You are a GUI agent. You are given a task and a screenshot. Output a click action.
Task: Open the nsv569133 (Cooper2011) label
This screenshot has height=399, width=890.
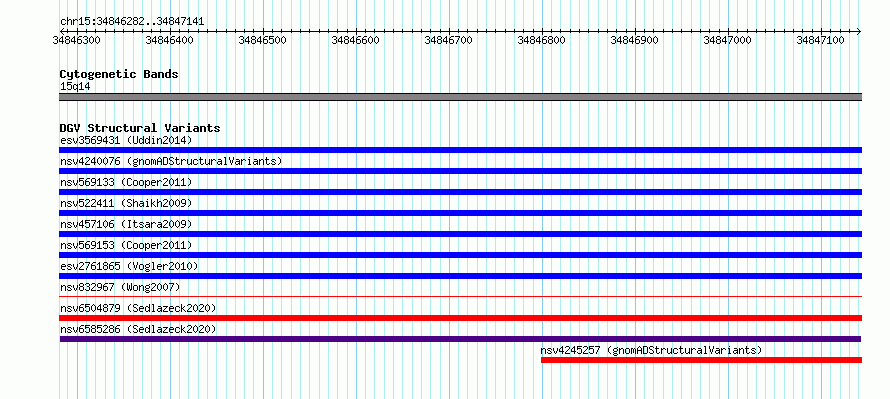pyautogui.click(x=126, y=182)
